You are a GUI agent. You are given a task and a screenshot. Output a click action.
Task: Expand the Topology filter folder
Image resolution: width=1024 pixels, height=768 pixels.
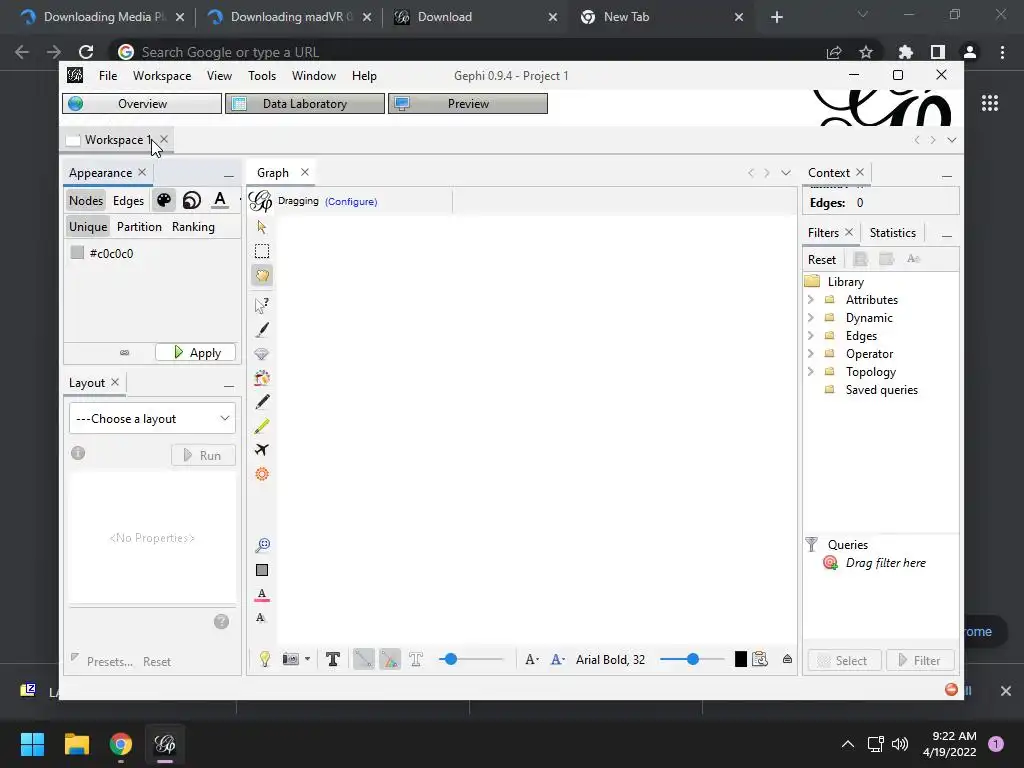pyautogui.click(x=810, y=372)
